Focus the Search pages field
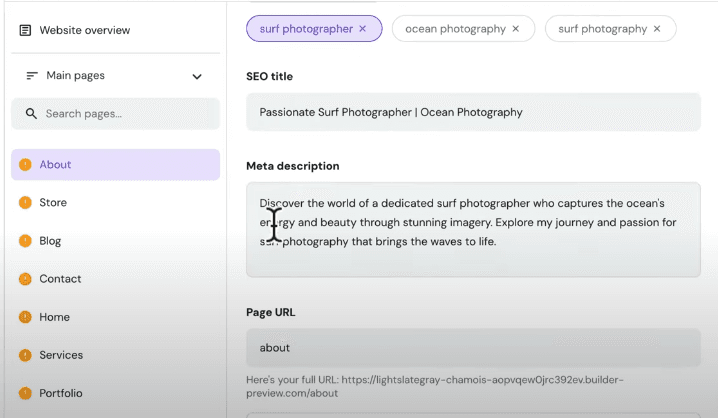718x418 pixels. point(115,114)
